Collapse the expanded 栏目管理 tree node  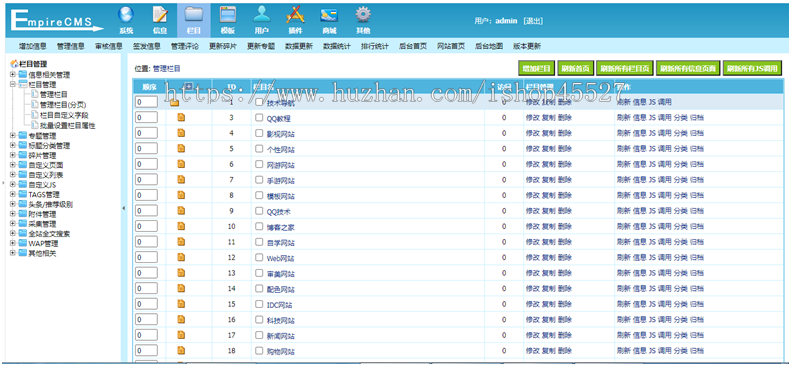pos(13,85)
